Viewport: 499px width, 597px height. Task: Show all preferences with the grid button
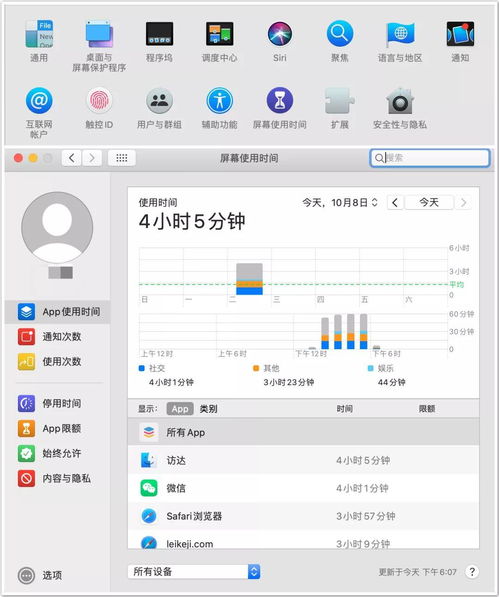coord(122,158)
